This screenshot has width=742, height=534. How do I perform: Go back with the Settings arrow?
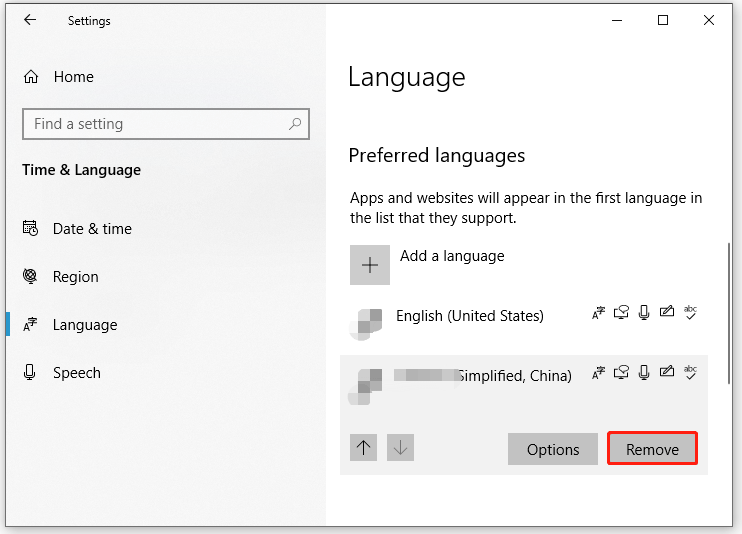tap(30, 20)
